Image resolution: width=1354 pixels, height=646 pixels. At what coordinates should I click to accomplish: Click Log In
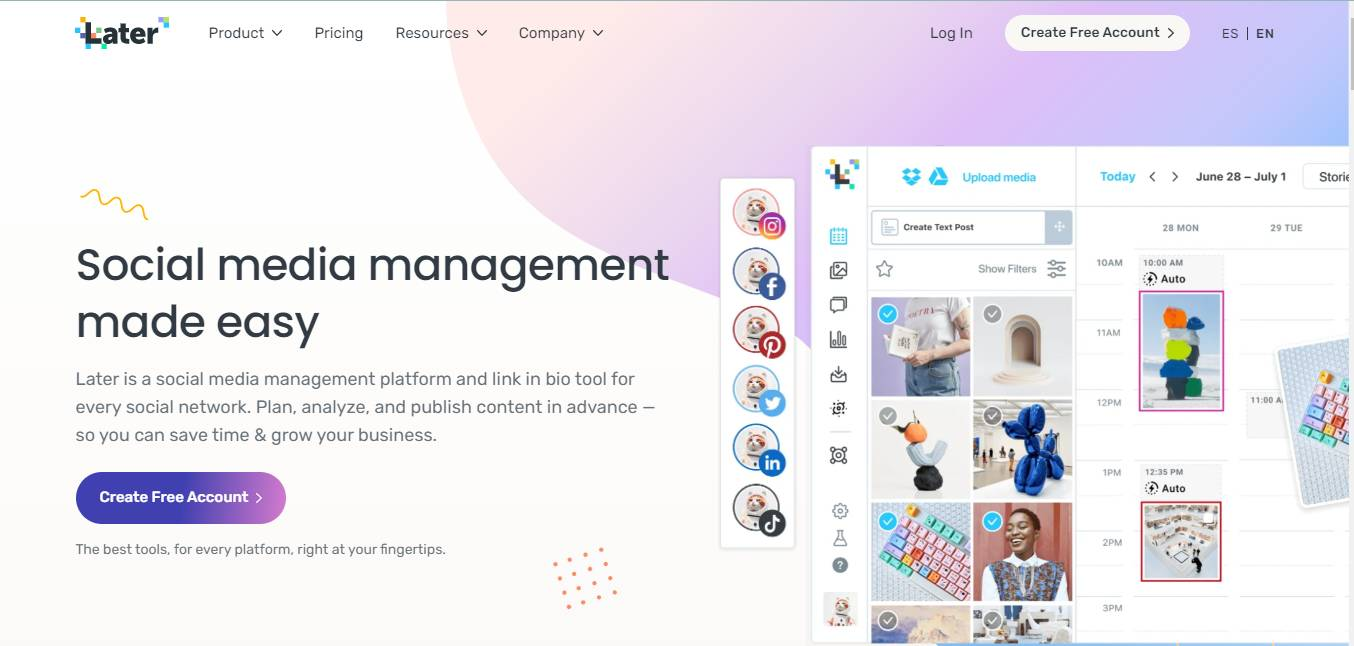[x=951, y=33]
